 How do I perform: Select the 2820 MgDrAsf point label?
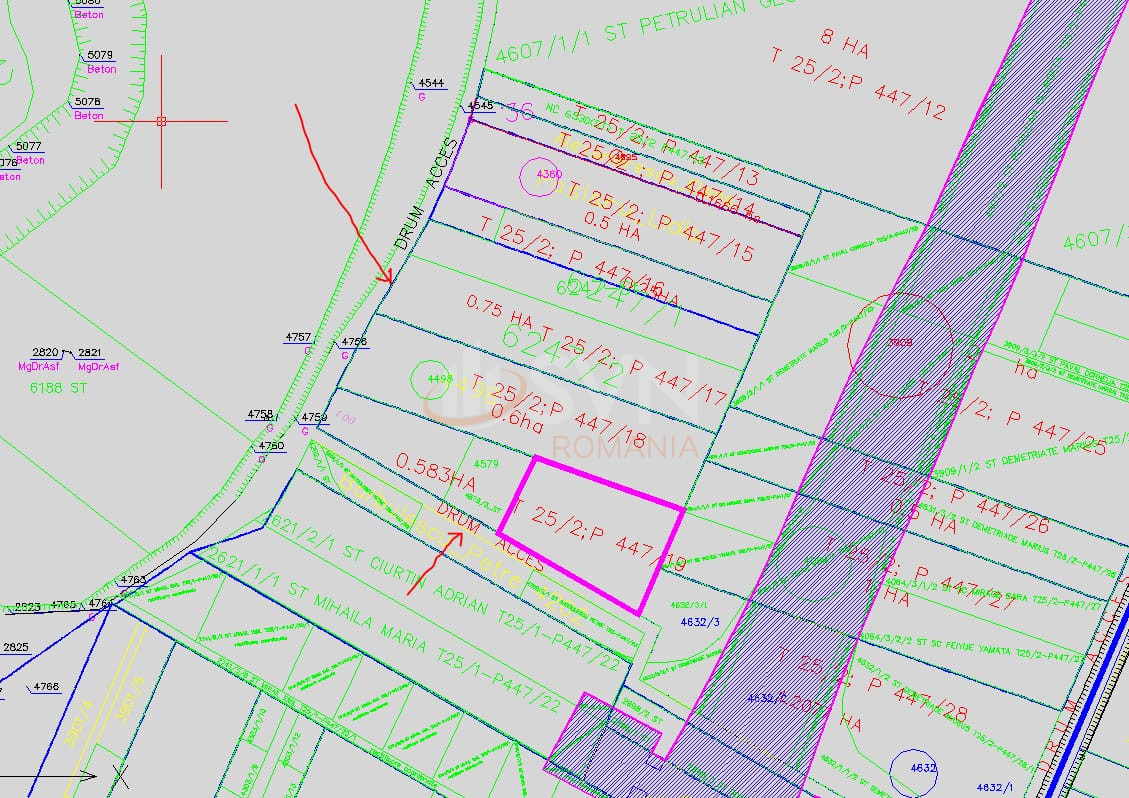(45, 353)
